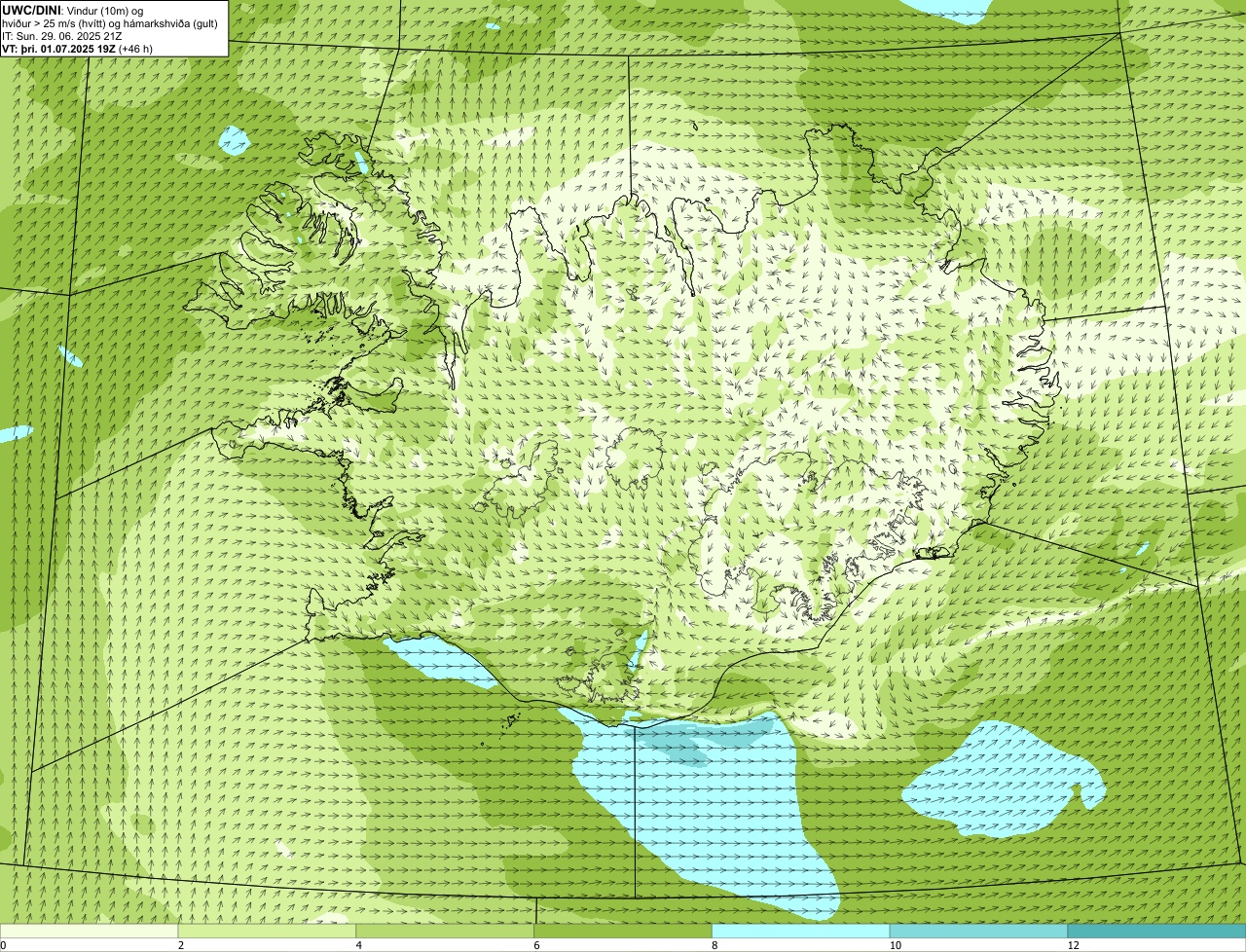Viewport: 1246px width, 952px height.
Task: Click the "IT: Sun. 29. 06. 2025 21Z" line
Action: click(61, 35)
